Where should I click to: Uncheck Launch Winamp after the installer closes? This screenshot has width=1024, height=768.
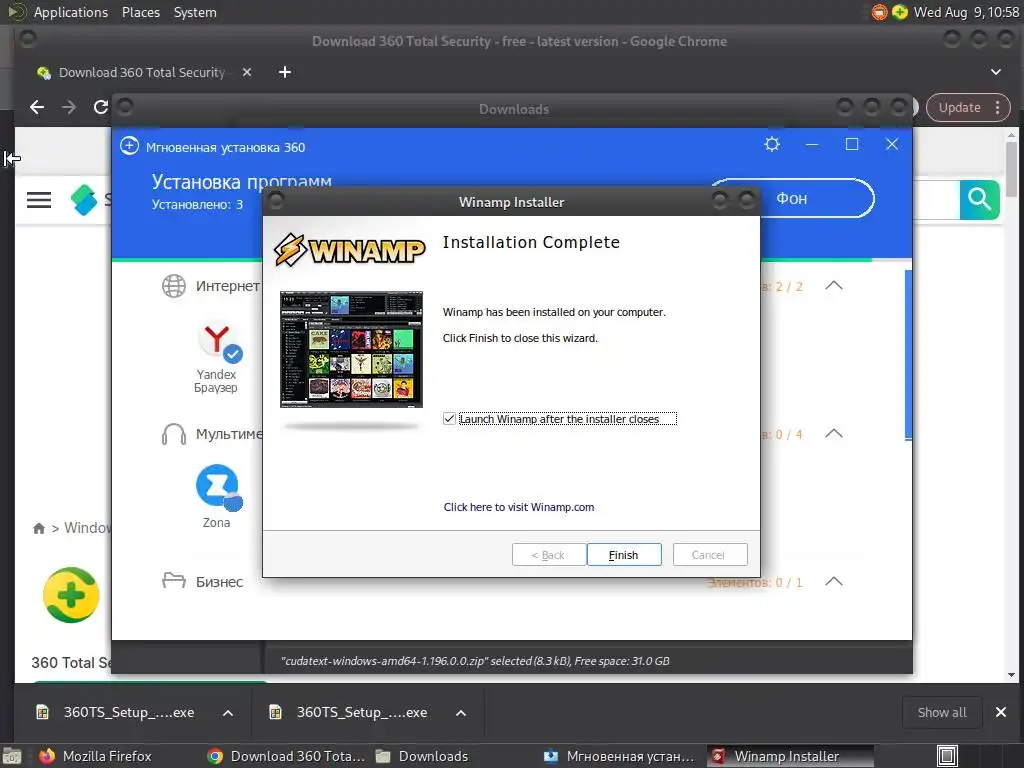click(x=449, y=419)
